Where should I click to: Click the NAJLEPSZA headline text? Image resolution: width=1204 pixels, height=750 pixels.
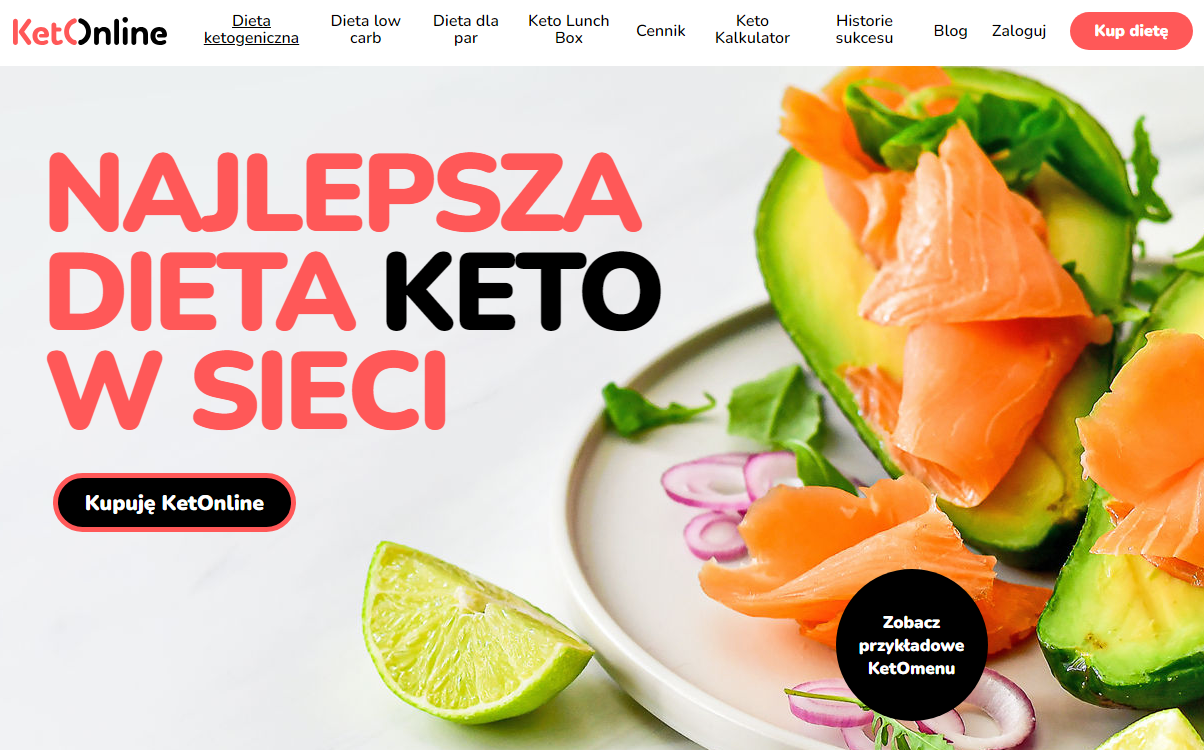coord(344,193)
